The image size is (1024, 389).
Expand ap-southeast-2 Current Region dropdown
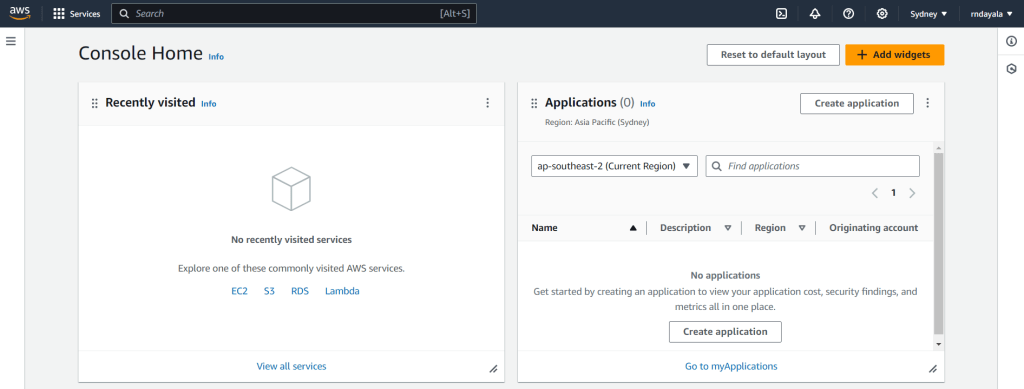(x=615, y=166)
